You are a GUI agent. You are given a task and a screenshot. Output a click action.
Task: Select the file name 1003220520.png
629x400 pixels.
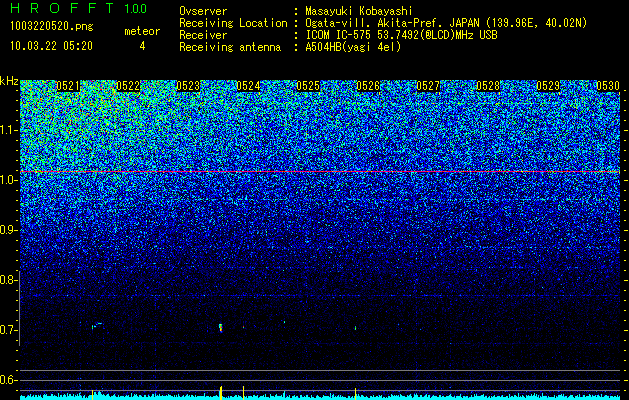(52, 27)
